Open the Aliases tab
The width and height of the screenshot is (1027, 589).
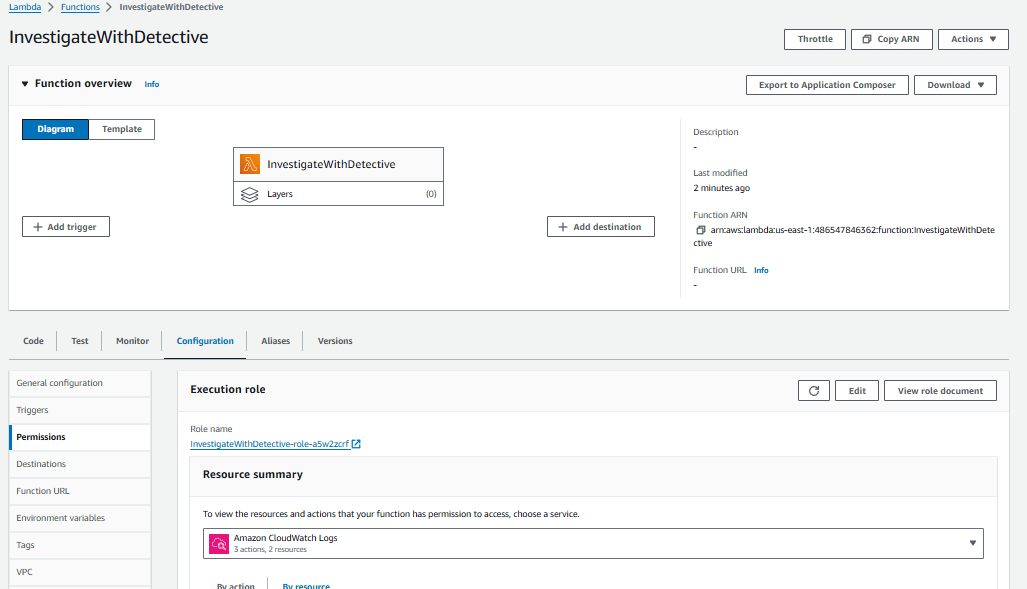pos(276,341)
